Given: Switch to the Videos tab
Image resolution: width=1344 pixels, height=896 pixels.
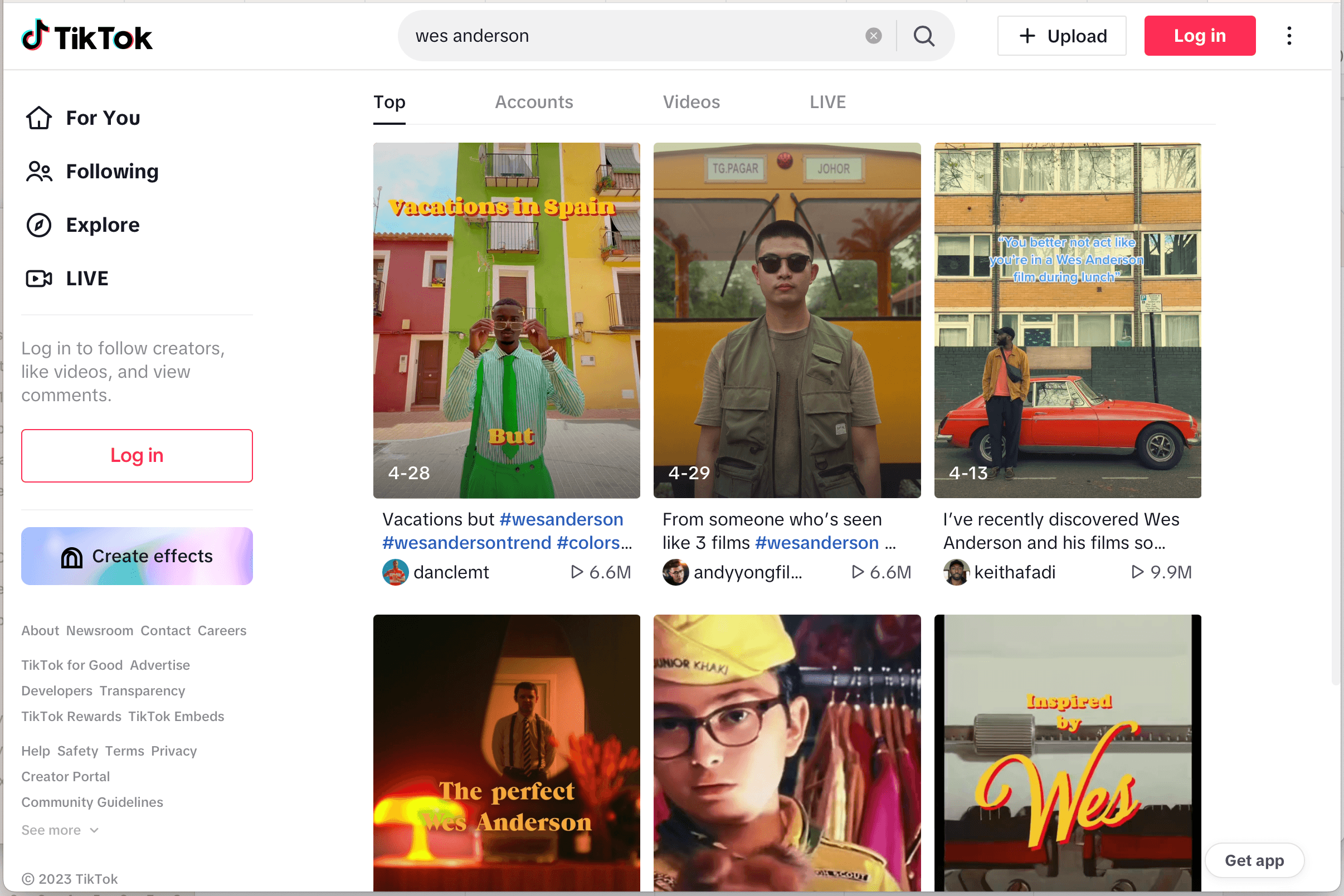Looking at the screenshot, I should coord(691,103).
